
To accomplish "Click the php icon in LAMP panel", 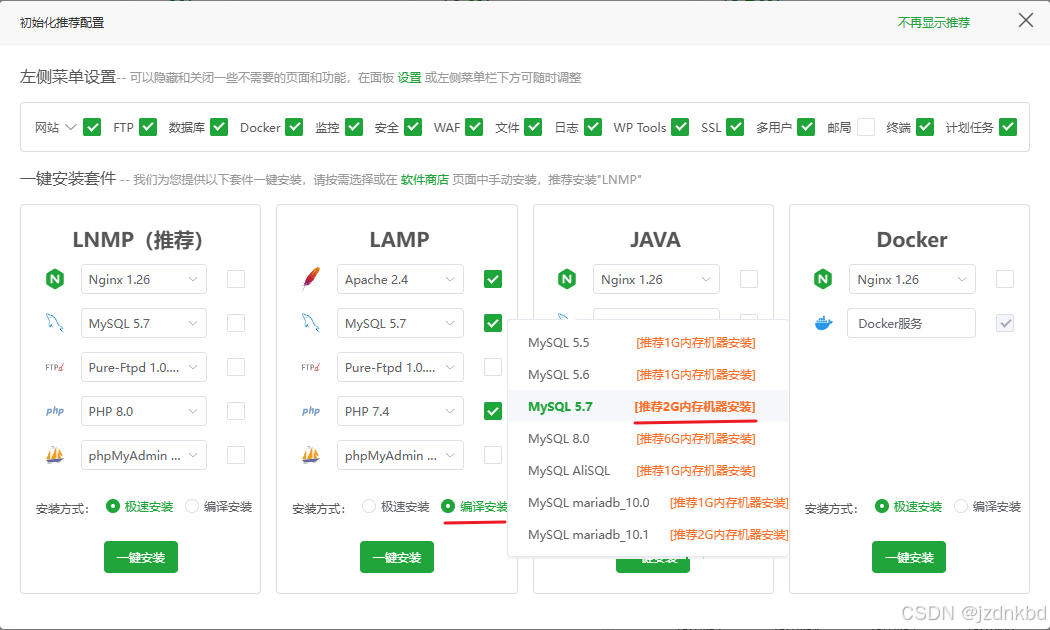I will [311, 411].
